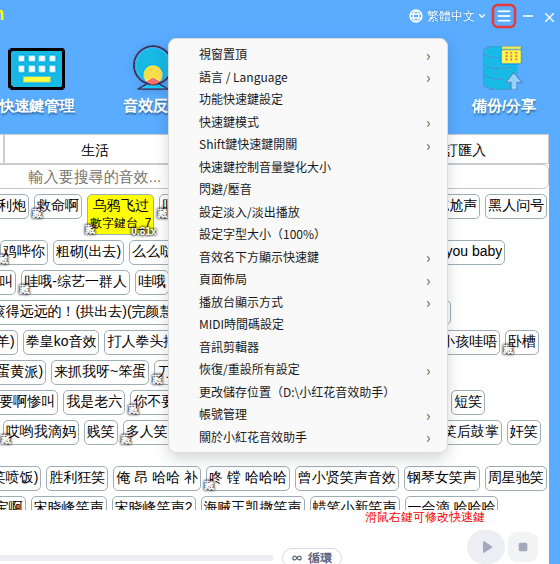Choose 閃避/壓音 menu item
The height and width of the screenshot is (564, 560).
point(308,190)
